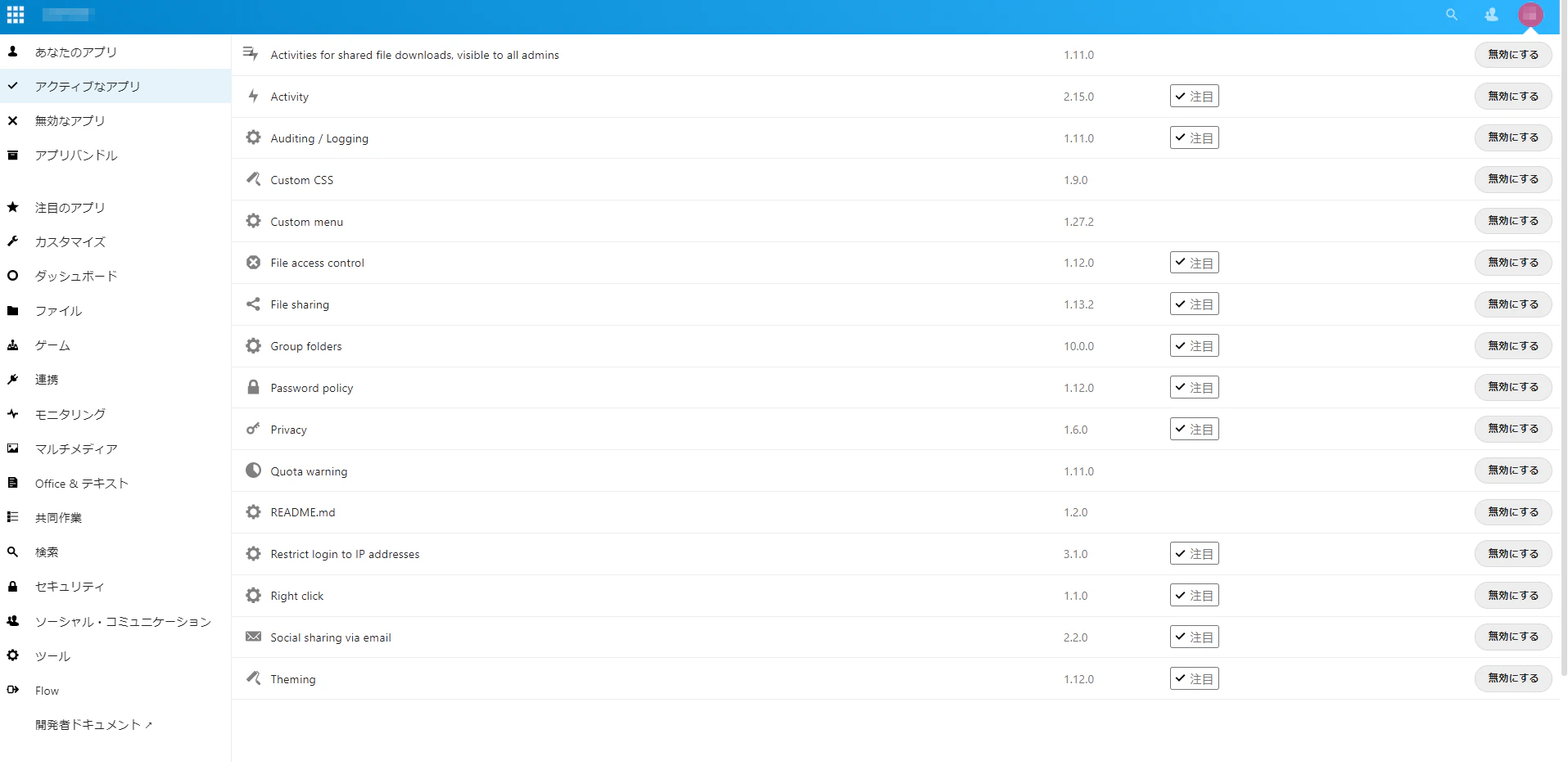Open Flow category in sidebar
This screenshot has width=1568, height=770.
click(115, 691)
